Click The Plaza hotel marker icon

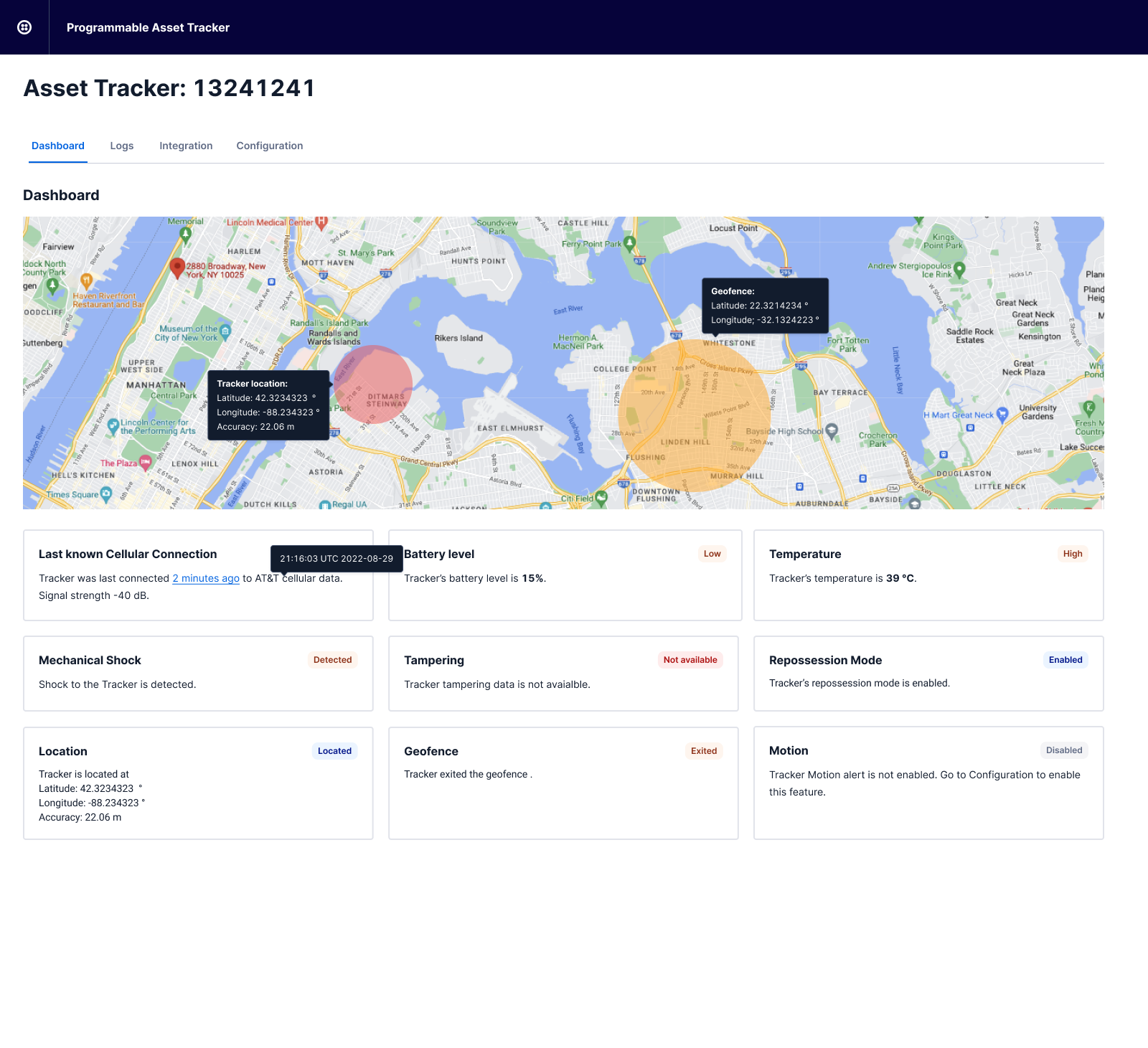tap(146, 463)
